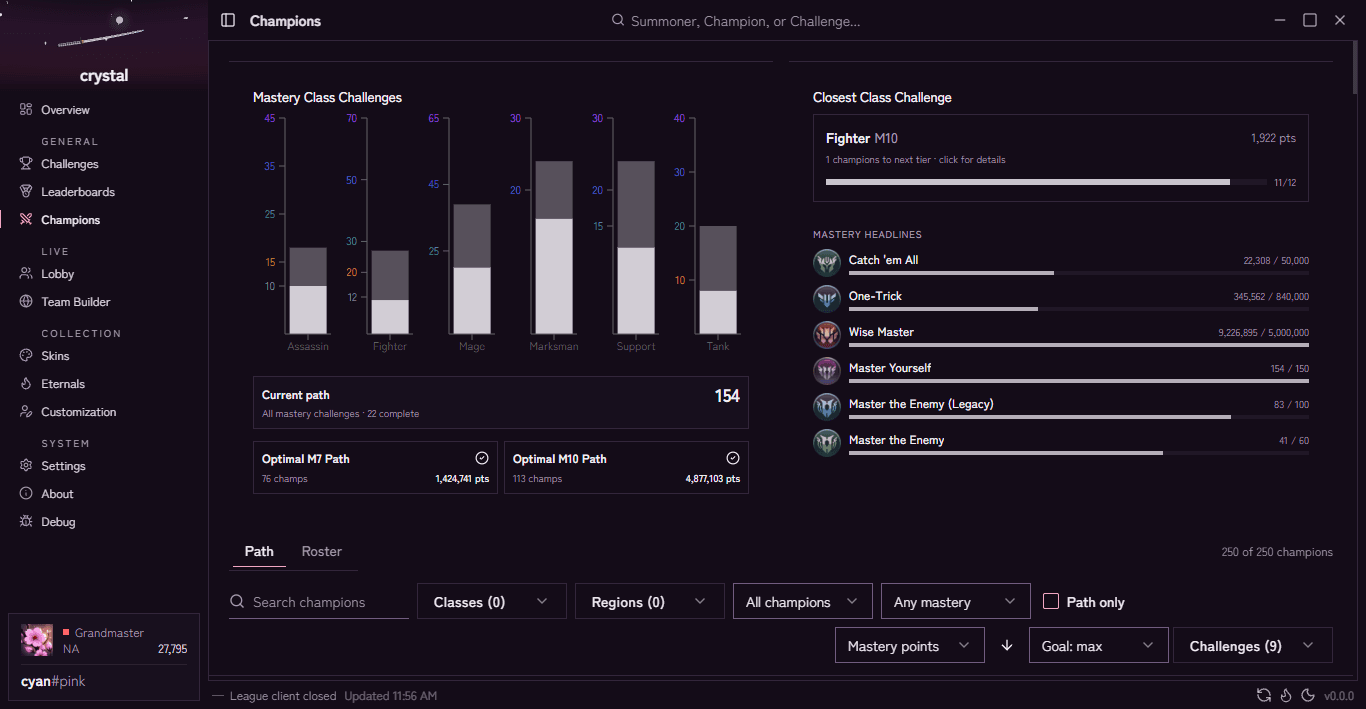The image size is (1366, 709).
Task: Click the pink flower profile avatar
Action: coord(38,641)
